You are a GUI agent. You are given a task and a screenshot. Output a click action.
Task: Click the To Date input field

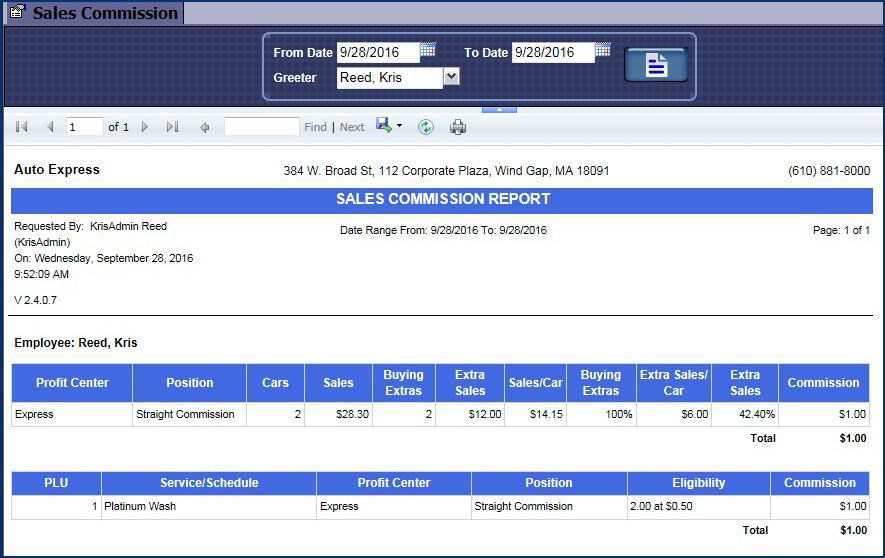pyautogui.click(x=552, y=52)
